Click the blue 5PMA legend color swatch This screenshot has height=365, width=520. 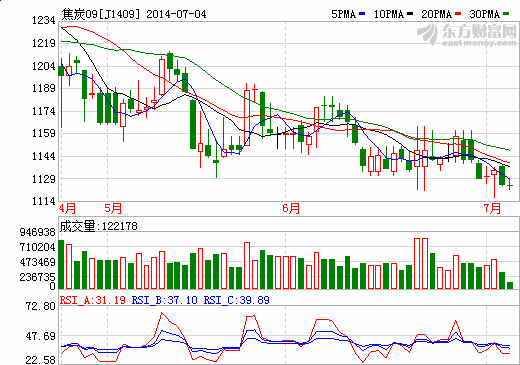pos(362,14)
